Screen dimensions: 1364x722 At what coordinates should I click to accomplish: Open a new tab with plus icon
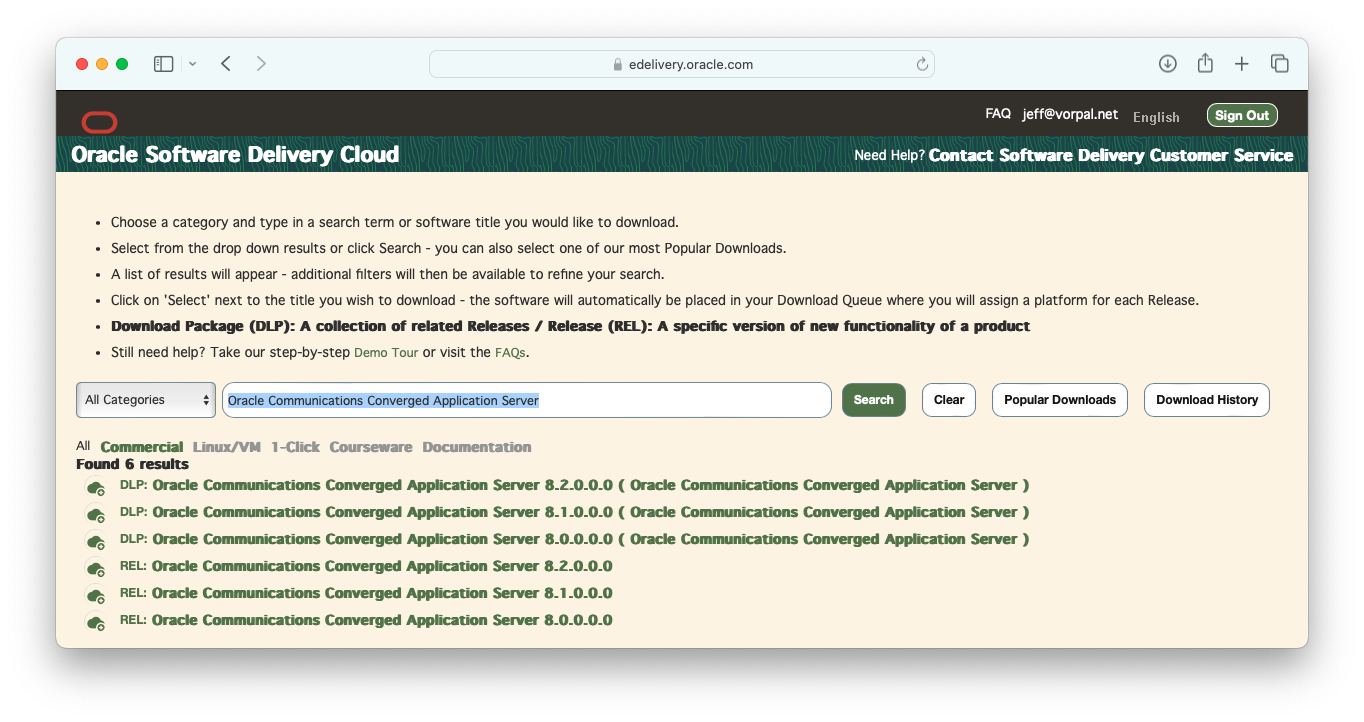point(1241,64)
